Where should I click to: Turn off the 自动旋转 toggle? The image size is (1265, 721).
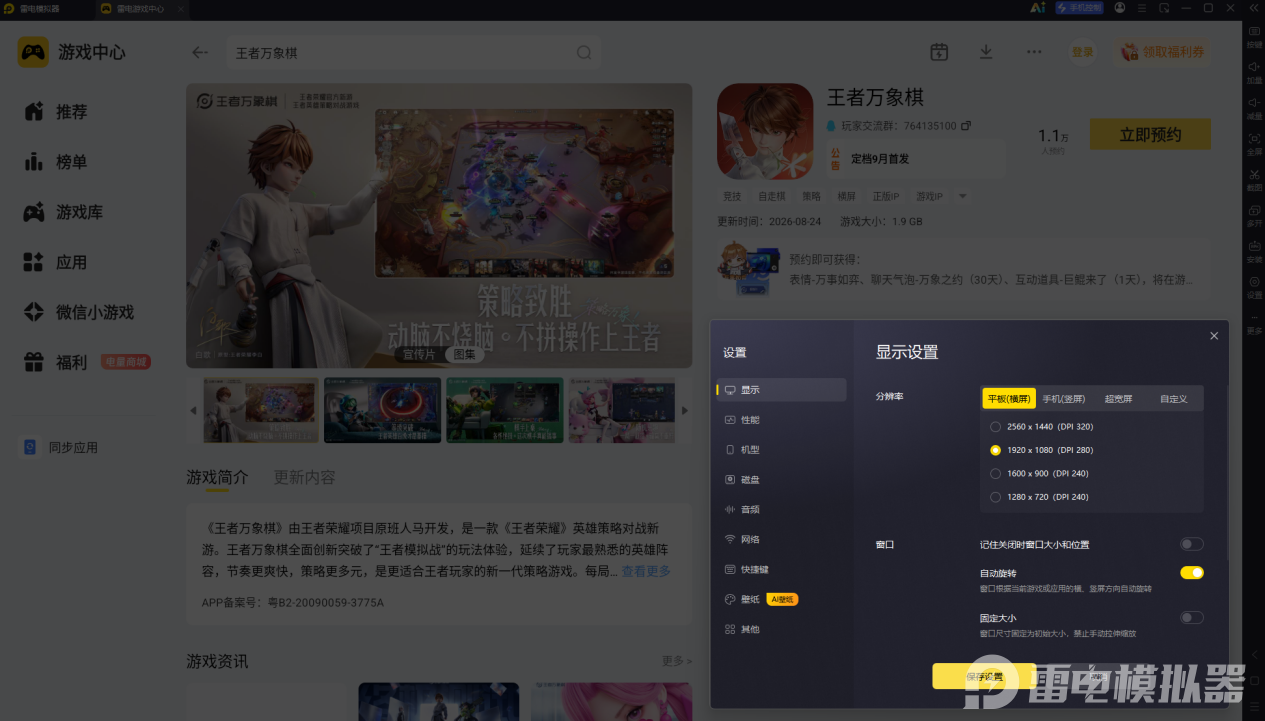[1191, 573]
